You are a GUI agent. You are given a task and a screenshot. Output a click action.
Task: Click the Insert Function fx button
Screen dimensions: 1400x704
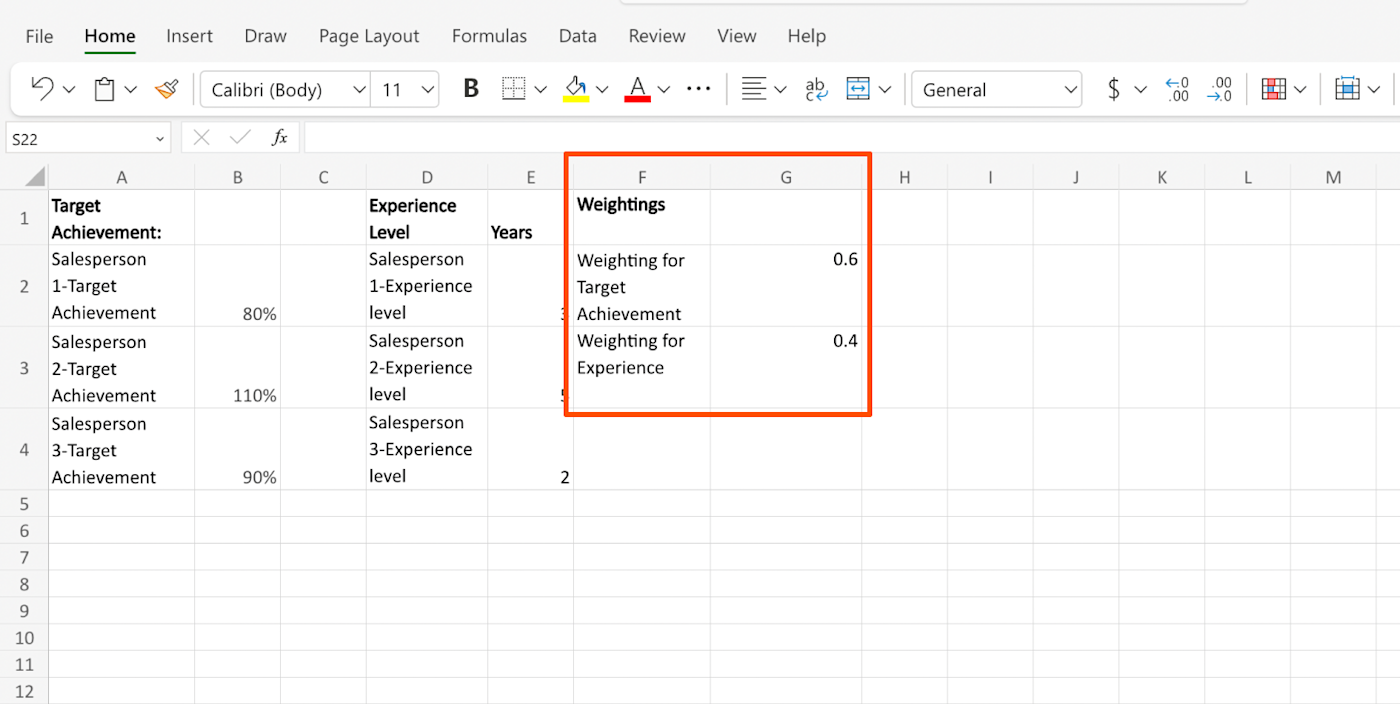[280, 137]
